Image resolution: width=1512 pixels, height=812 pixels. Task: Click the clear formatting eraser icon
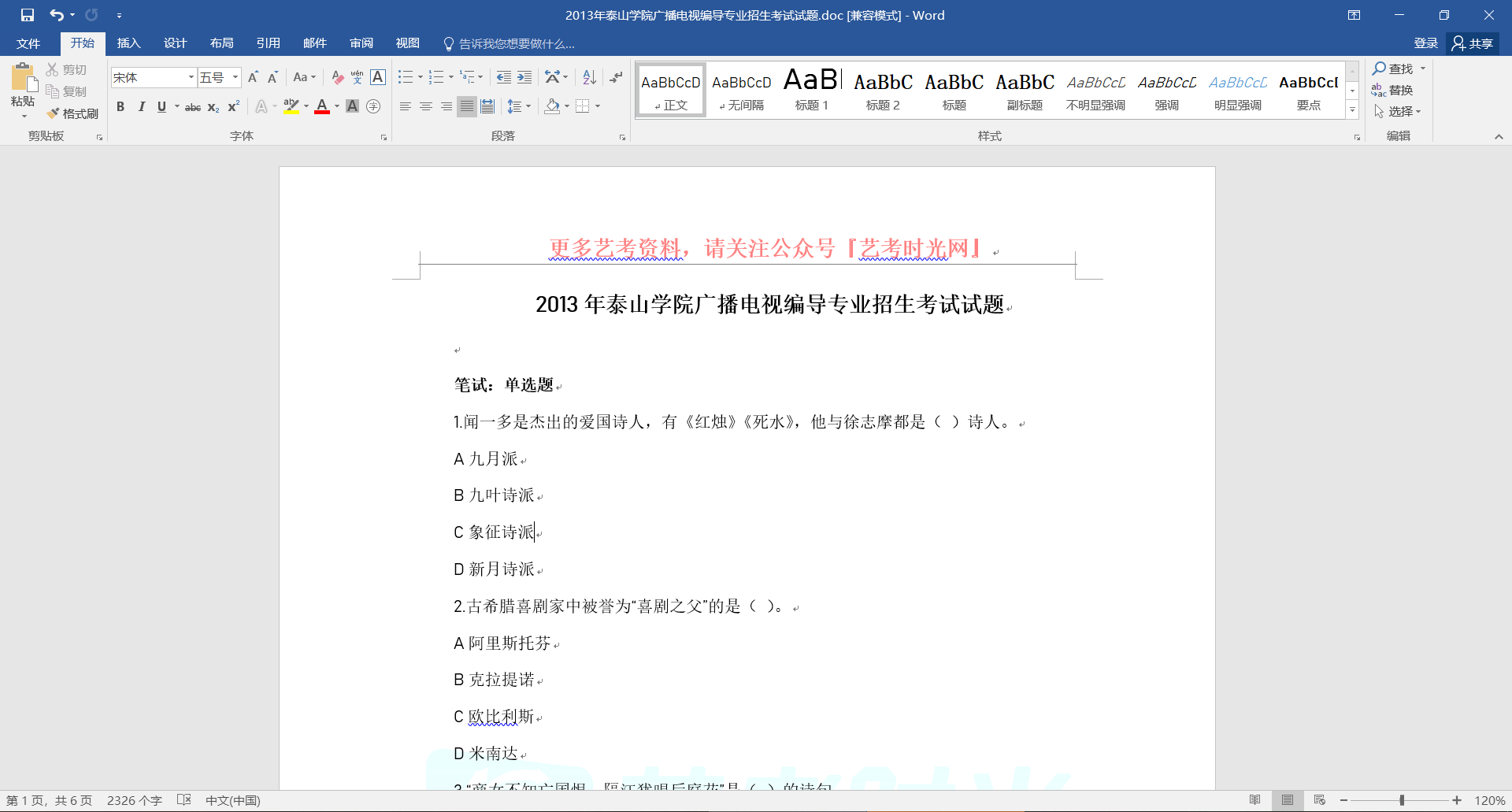pos(337,77)
